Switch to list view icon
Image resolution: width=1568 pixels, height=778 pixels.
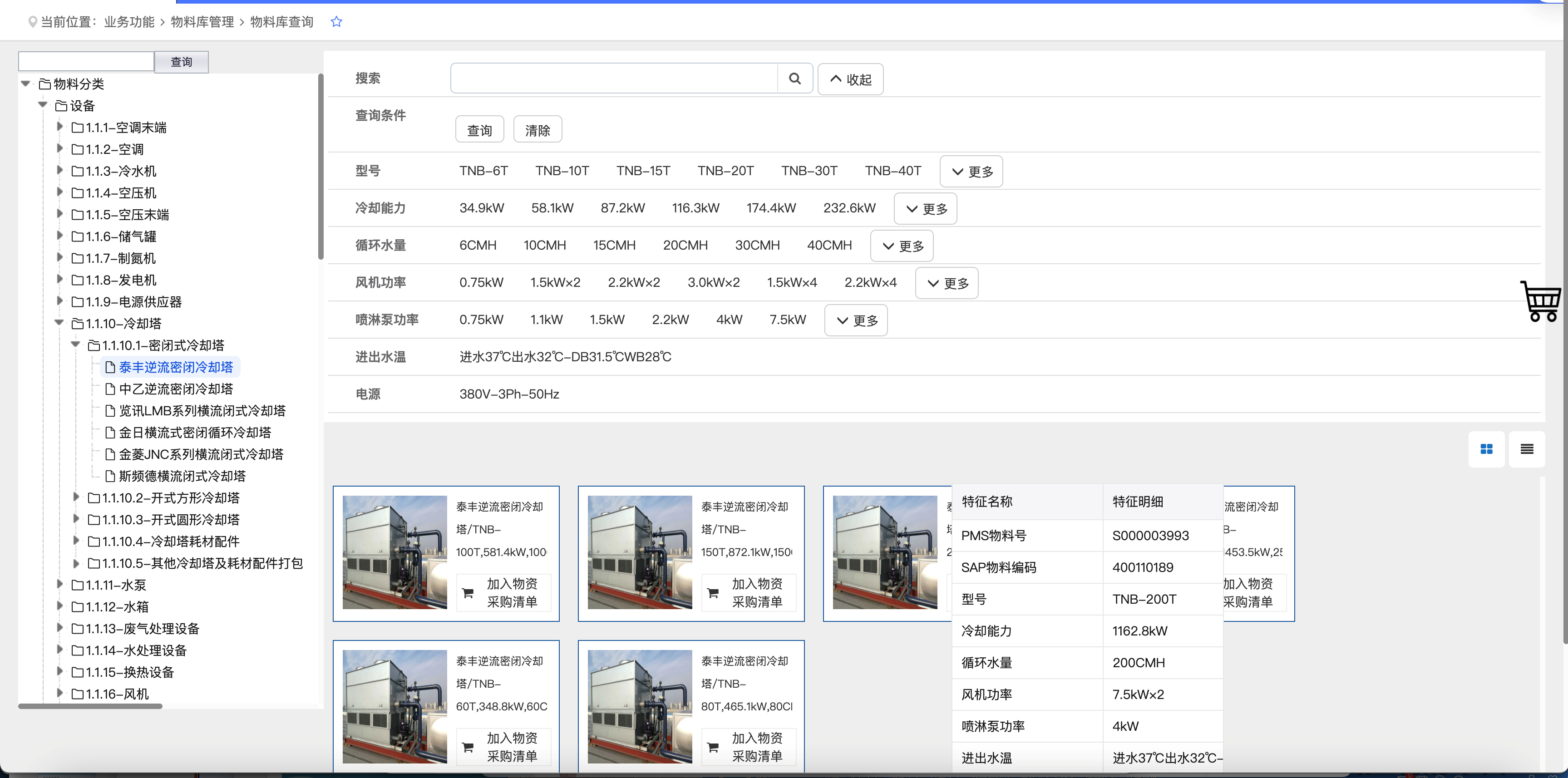1527,449
